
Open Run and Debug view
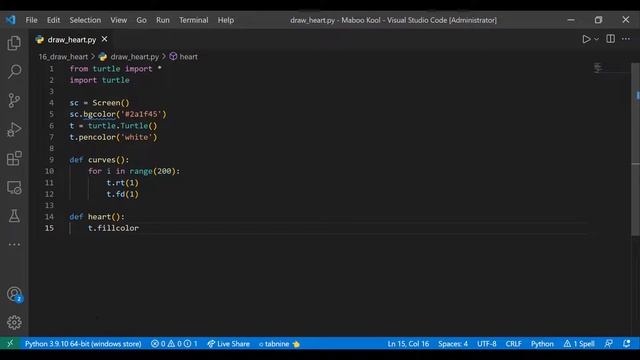point(14,129)
